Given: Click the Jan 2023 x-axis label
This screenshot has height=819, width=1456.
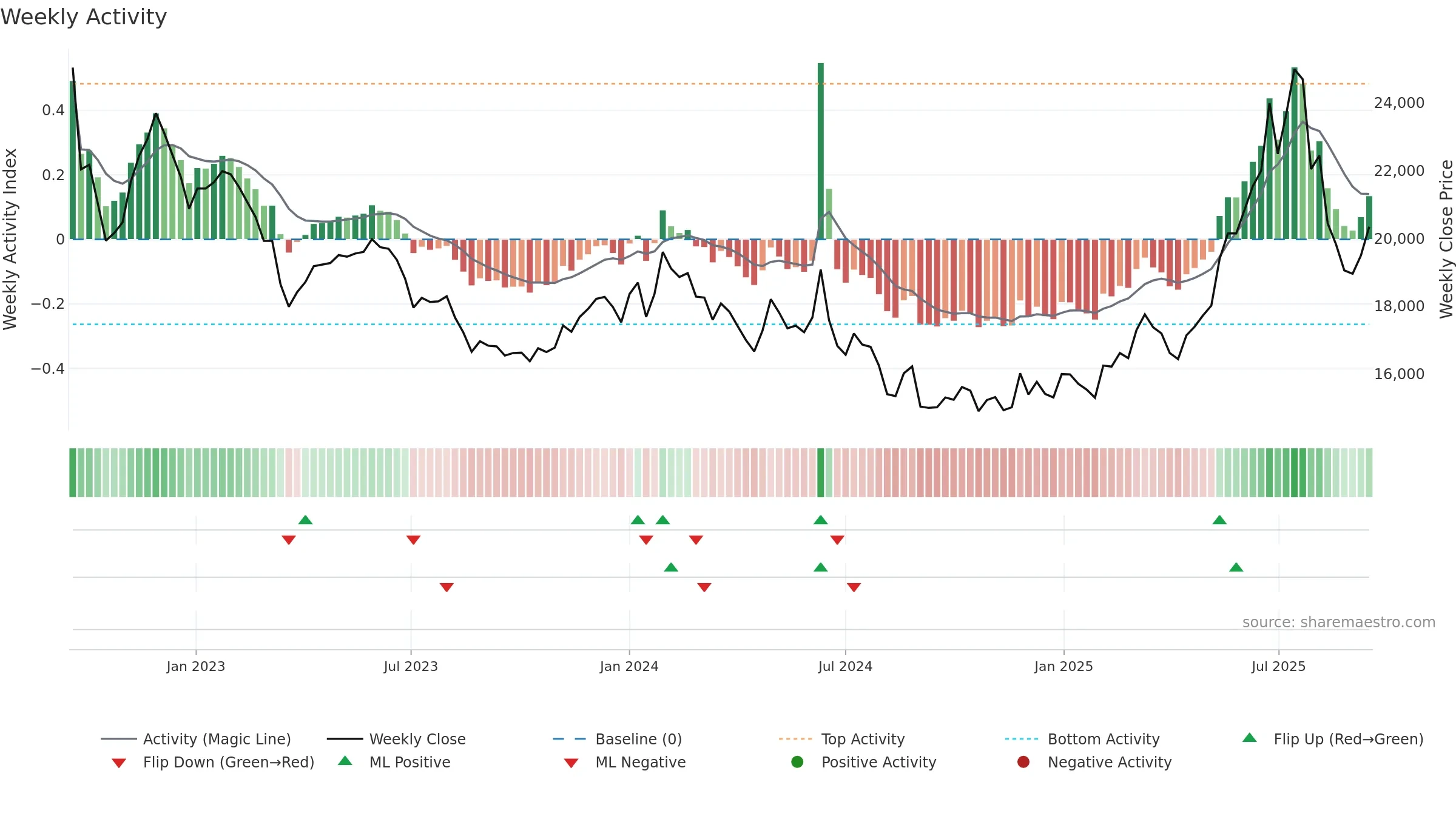Looking at the screenshot, I should coord(196,666).
